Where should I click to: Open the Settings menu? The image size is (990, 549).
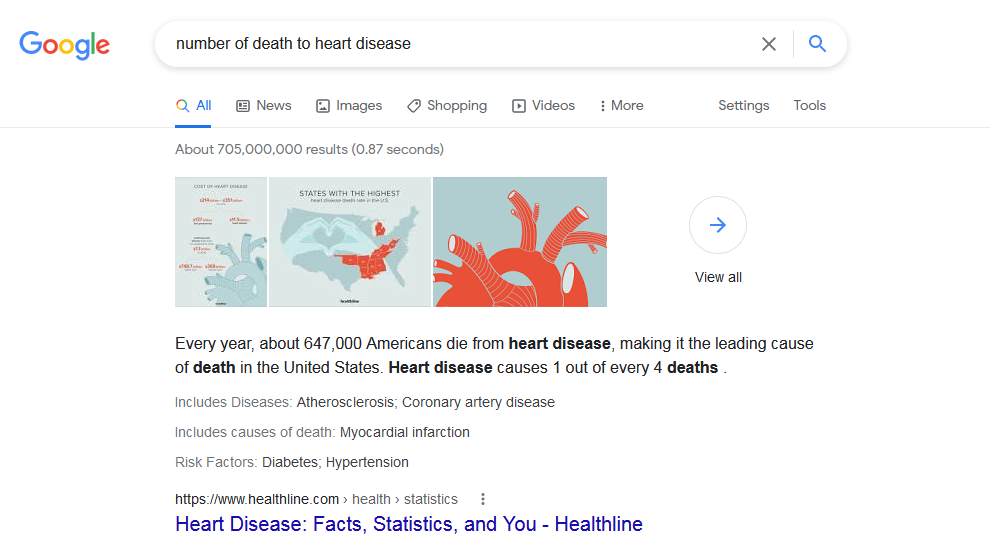(x=743, y=106)
